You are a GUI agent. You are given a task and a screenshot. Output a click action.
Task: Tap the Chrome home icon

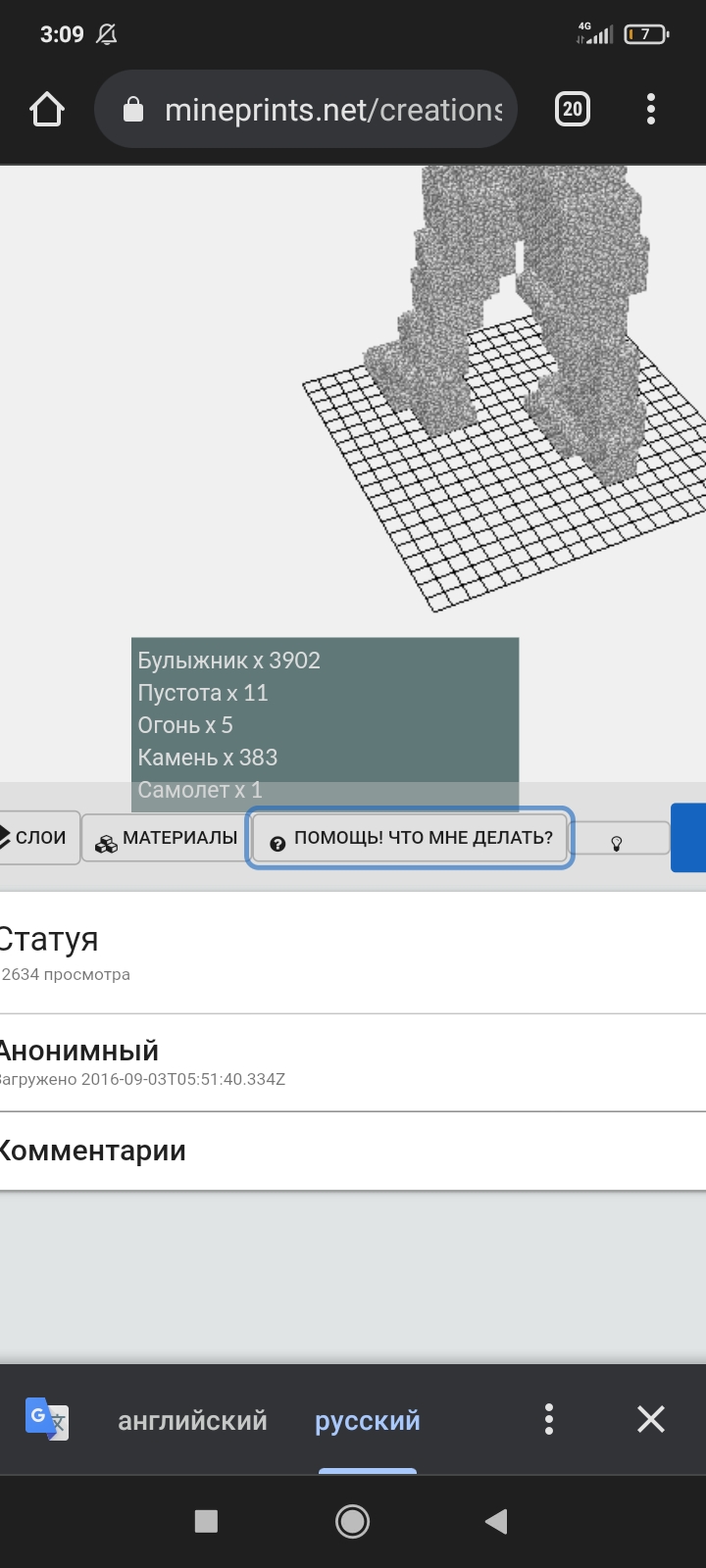pos(47,109)
